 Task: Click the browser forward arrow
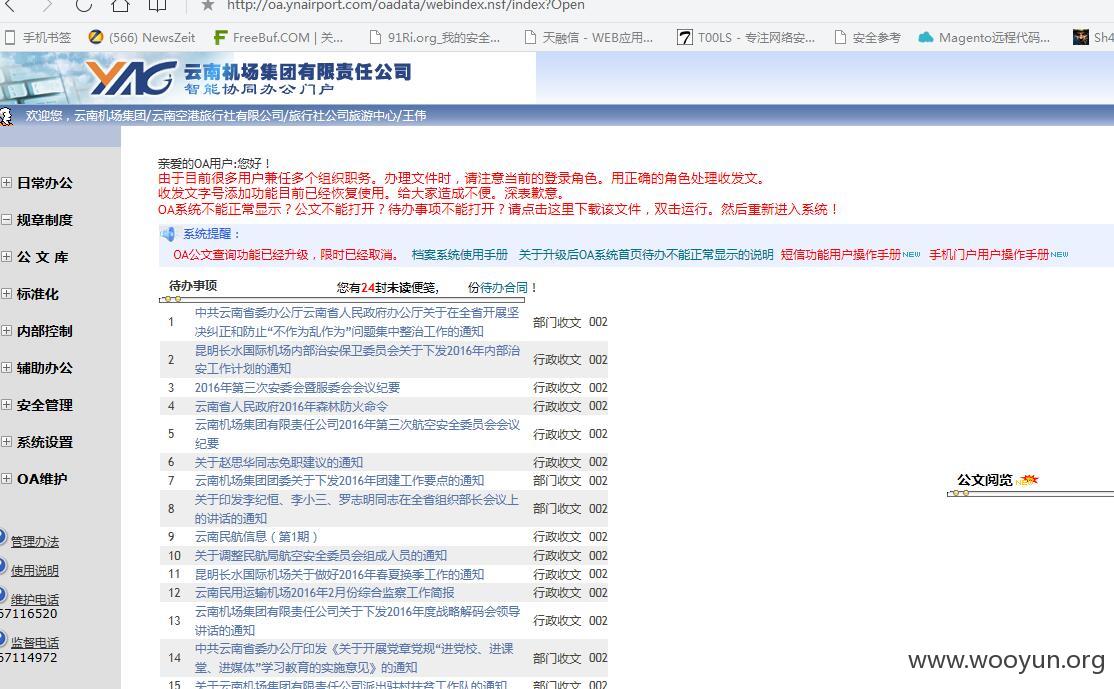click(47, 6)
